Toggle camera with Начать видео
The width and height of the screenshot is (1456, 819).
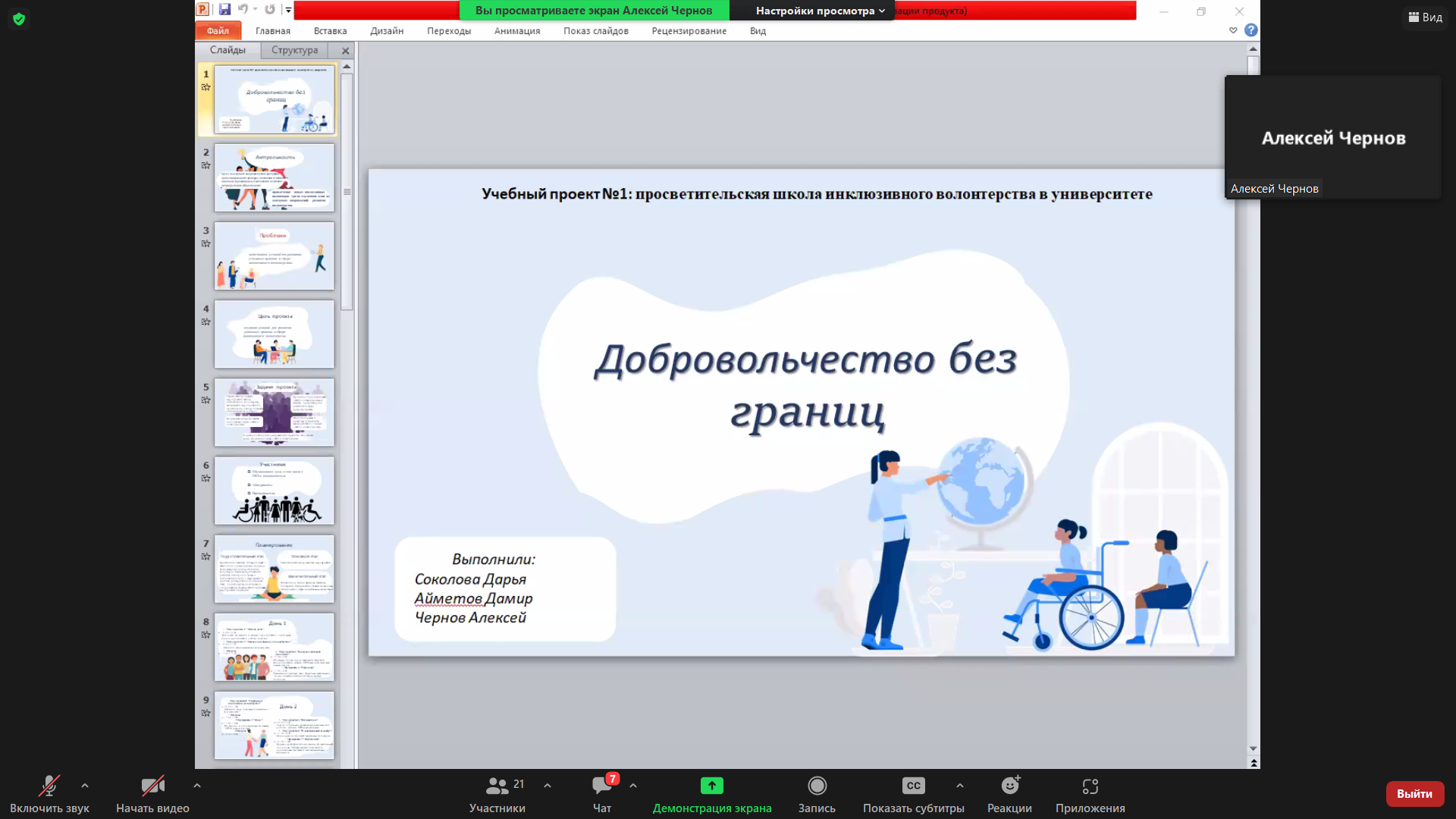152,793
